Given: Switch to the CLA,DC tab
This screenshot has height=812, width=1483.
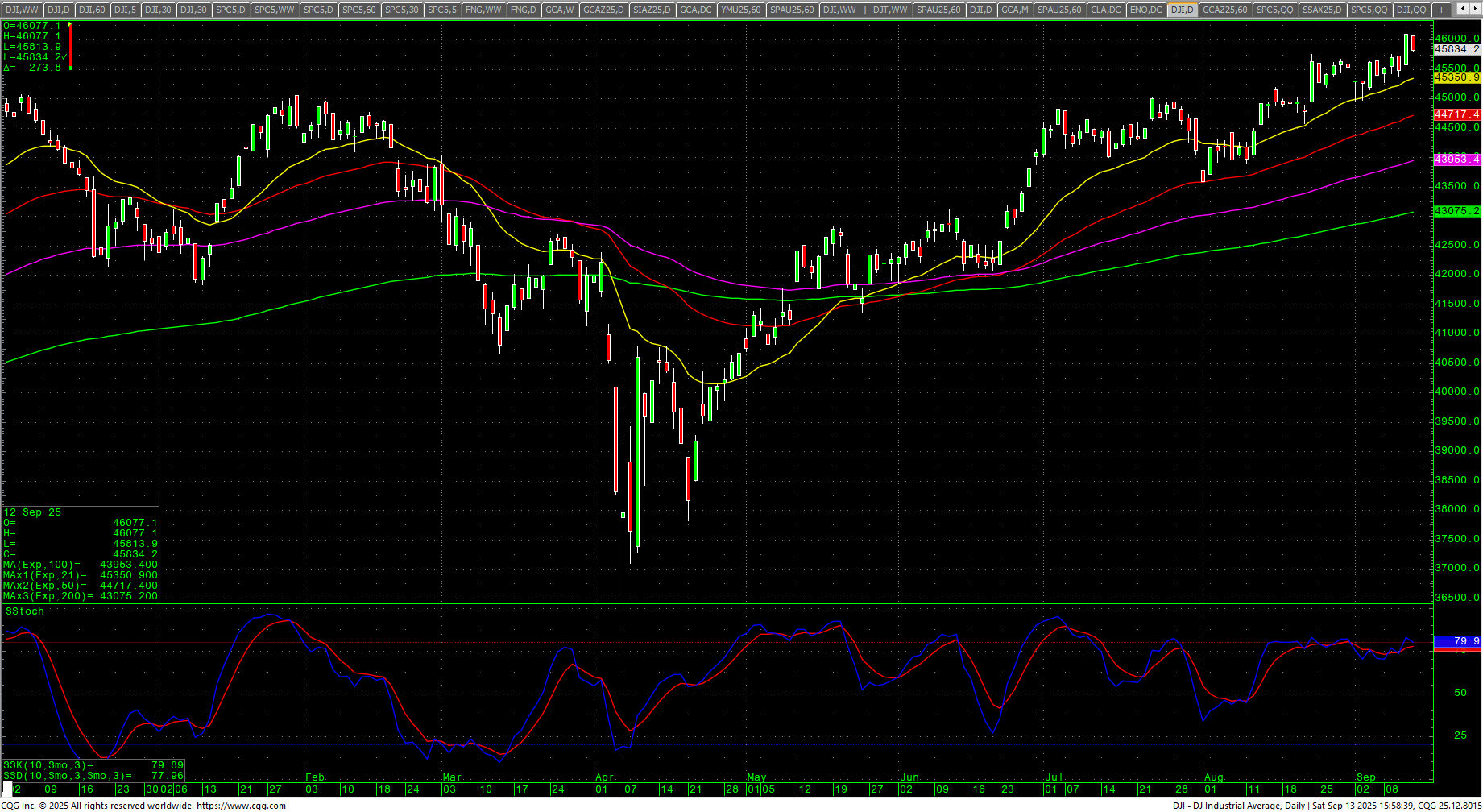Looking at the screenshot, I should pos(1105,10).
